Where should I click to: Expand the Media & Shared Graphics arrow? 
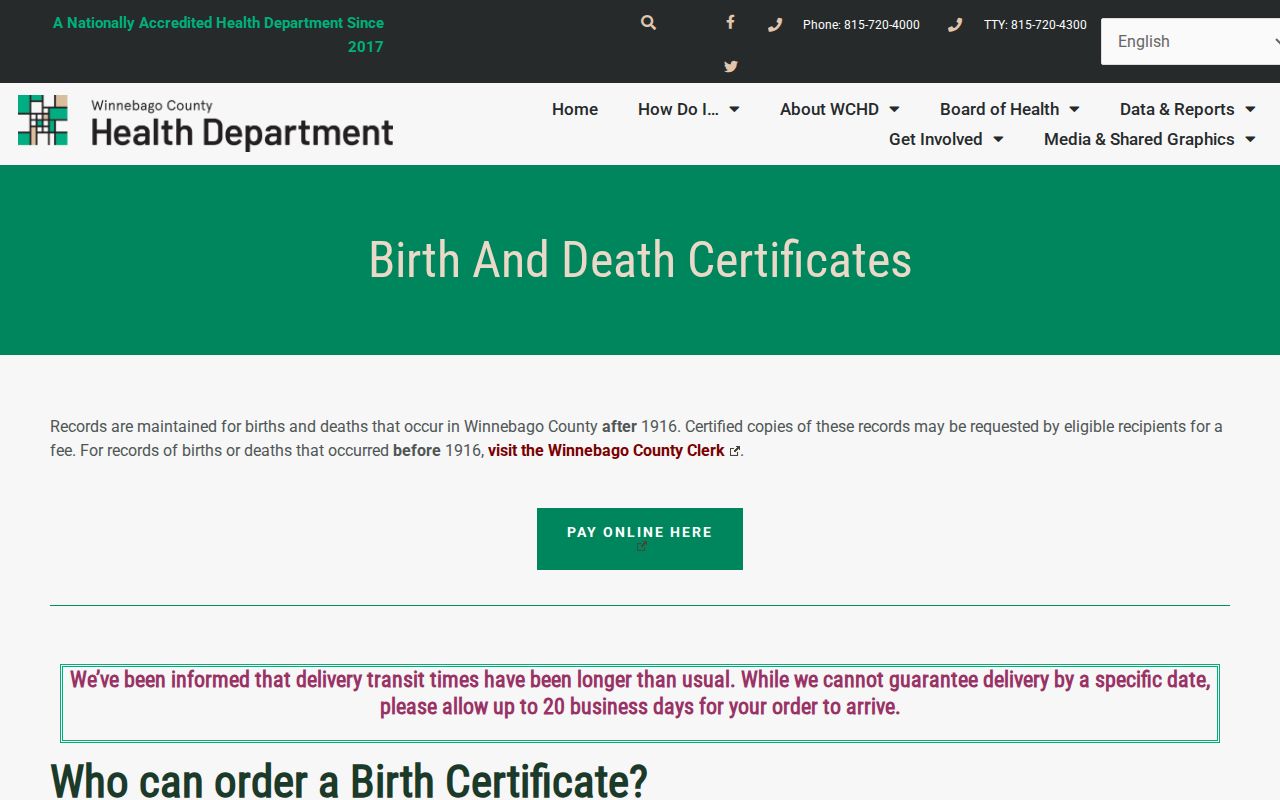pyautogui.click(x=1250, y=140)
